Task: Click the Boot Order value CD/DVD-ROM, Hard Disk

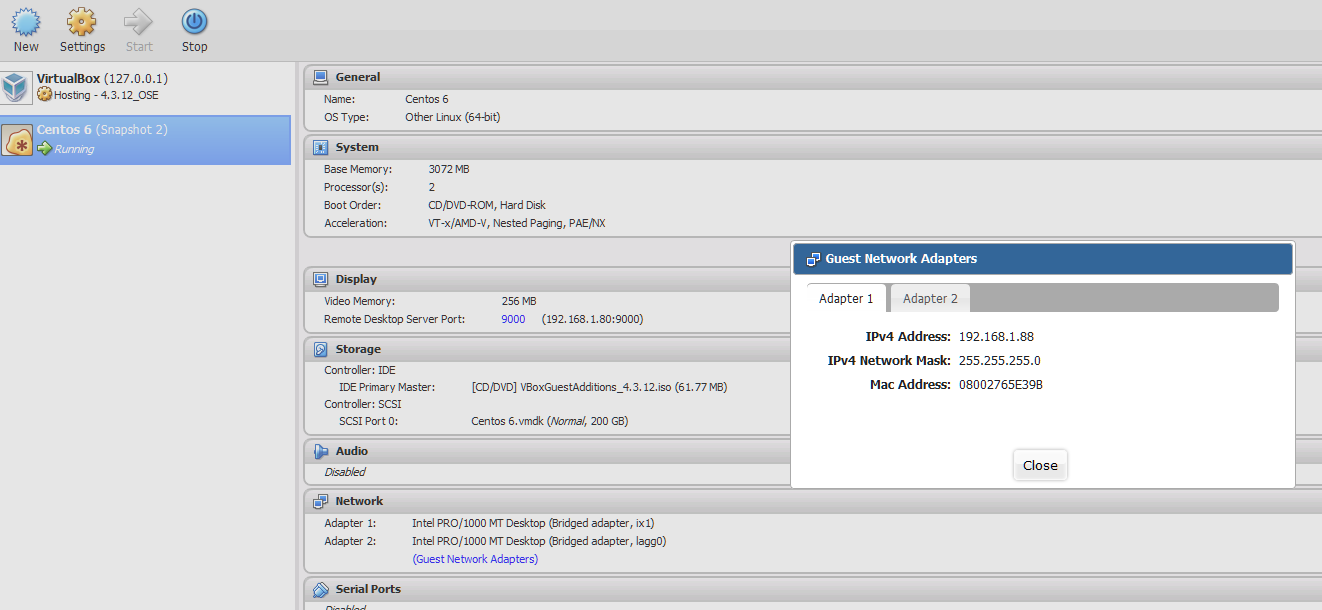Action: click(487, 205)
